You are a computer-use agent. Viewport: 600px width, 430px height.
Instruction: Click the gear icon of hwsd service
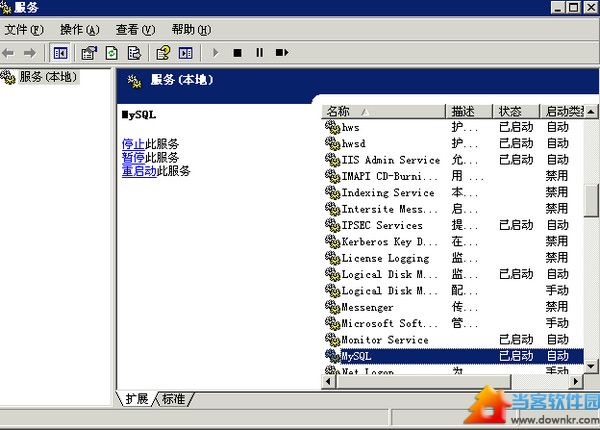[x=332, y=143]
